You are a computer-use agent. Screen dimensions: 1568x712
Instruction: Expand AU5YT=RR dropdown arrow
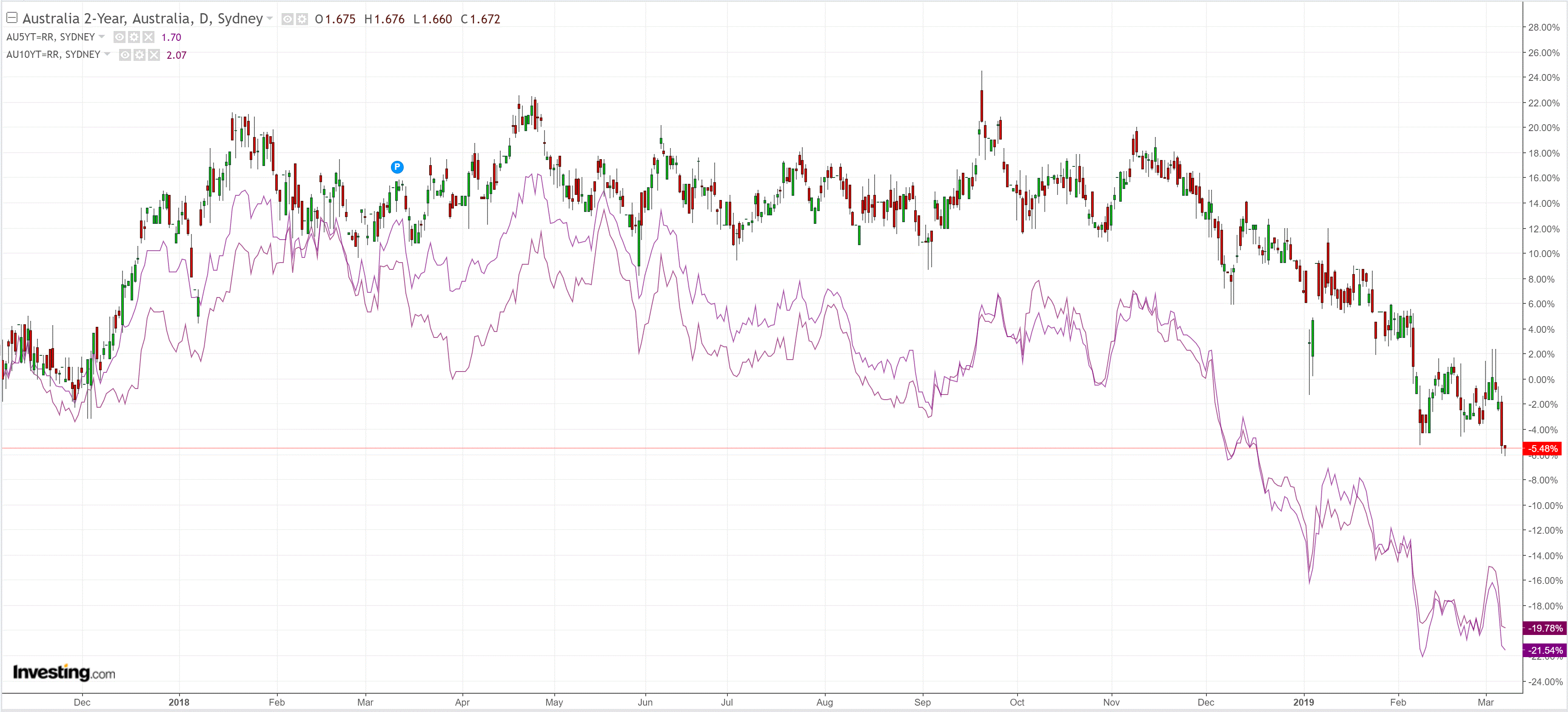pyautogui.click(x=102, y=37)
